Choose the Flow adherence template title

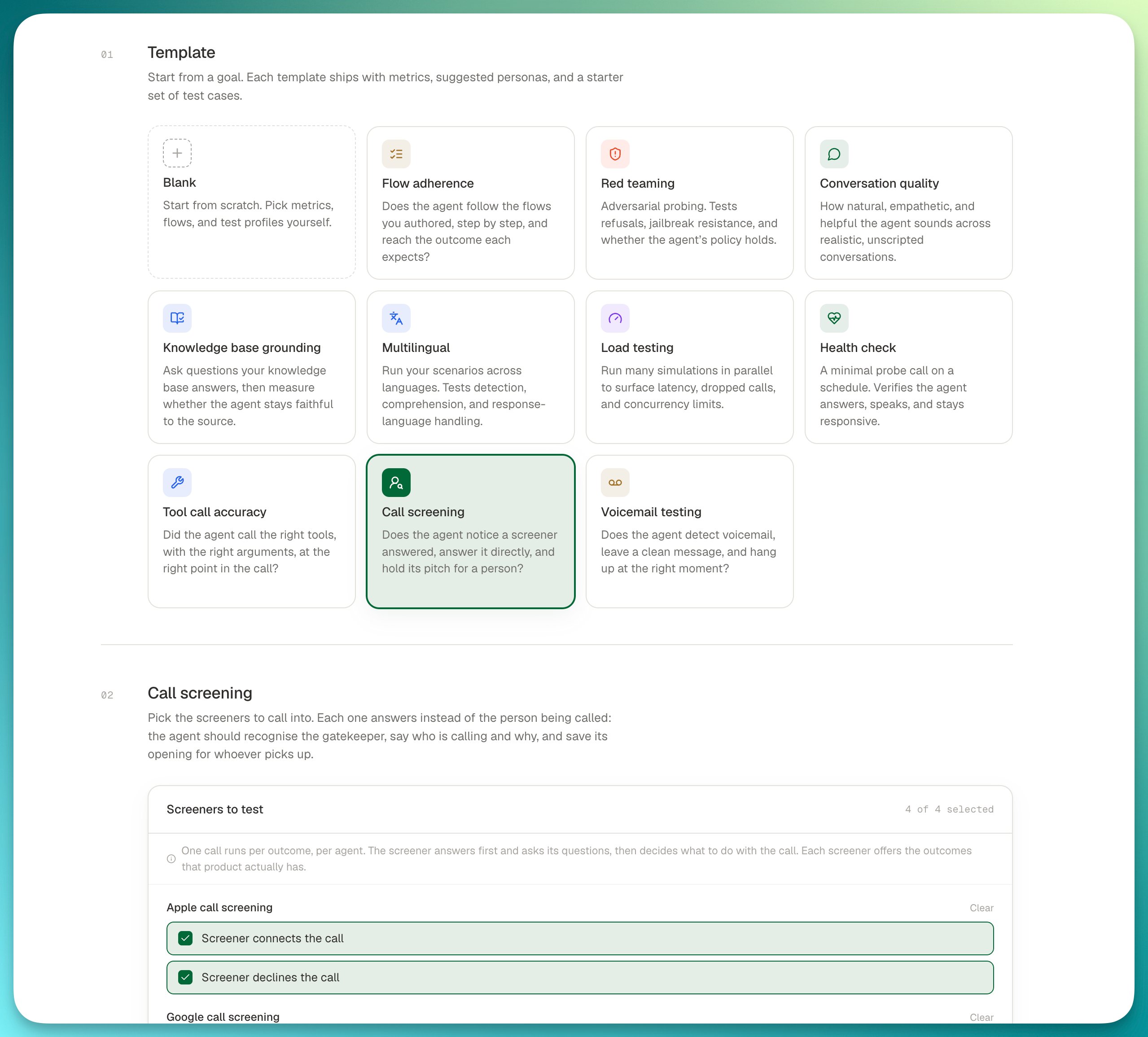[x=428, y=183]
